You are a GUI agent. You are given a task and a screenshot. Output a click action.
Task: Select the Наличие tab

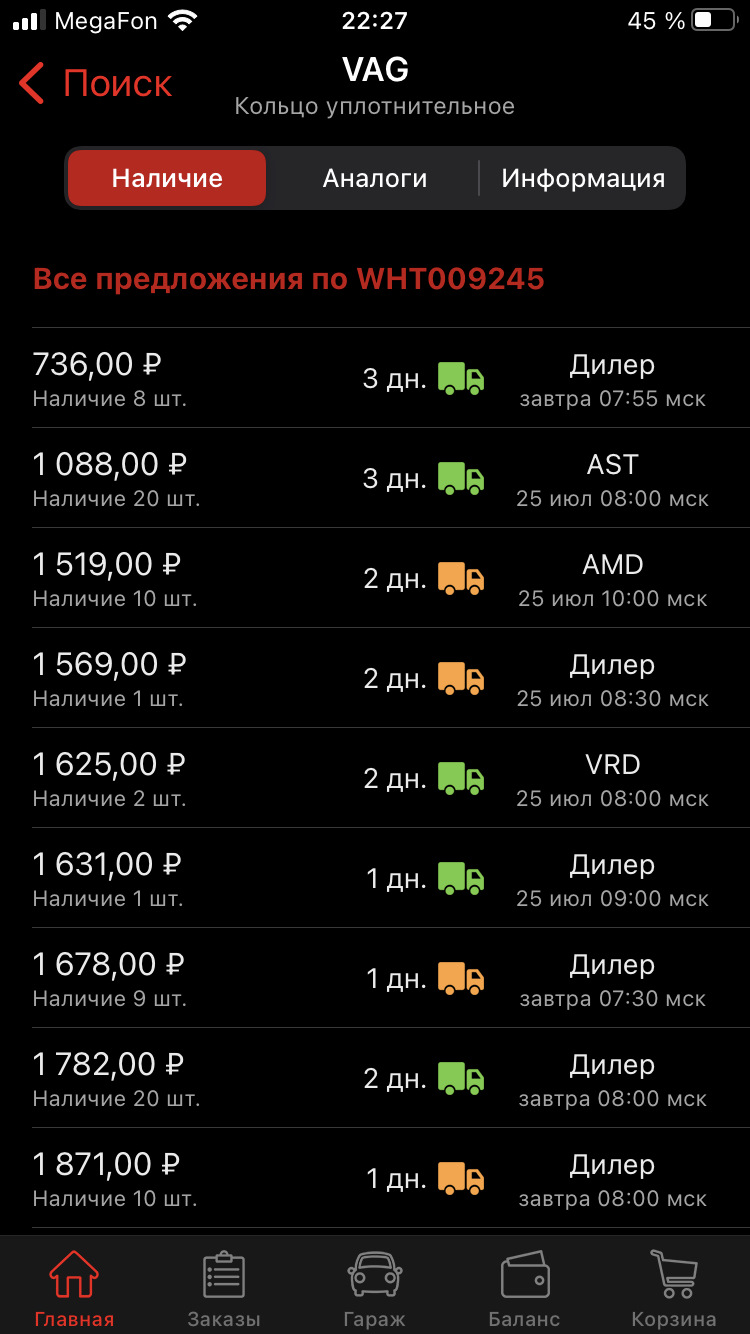coord(167,179)
